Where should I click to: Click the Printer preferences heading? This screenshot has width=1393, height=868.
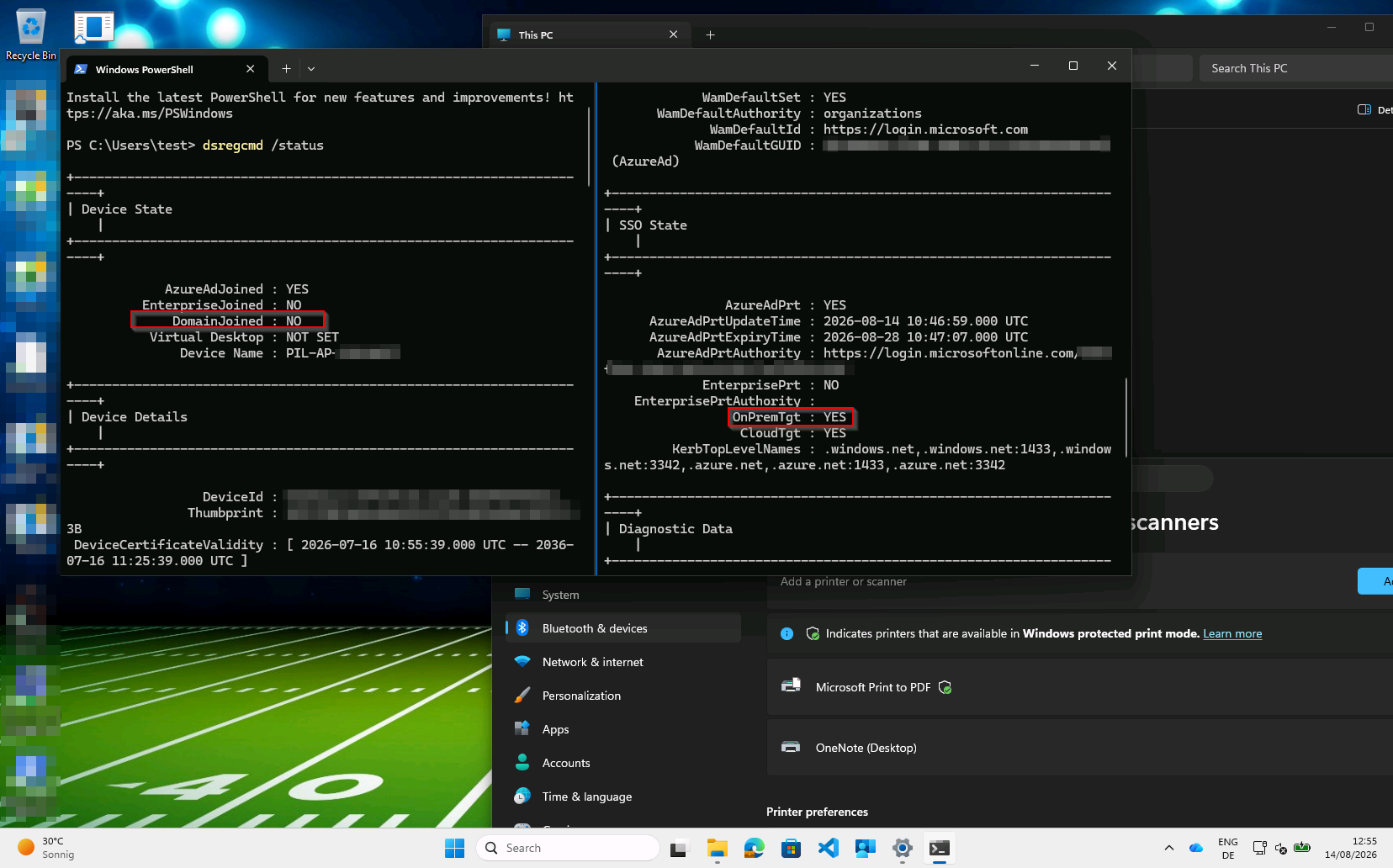click(x=817, y=812)
